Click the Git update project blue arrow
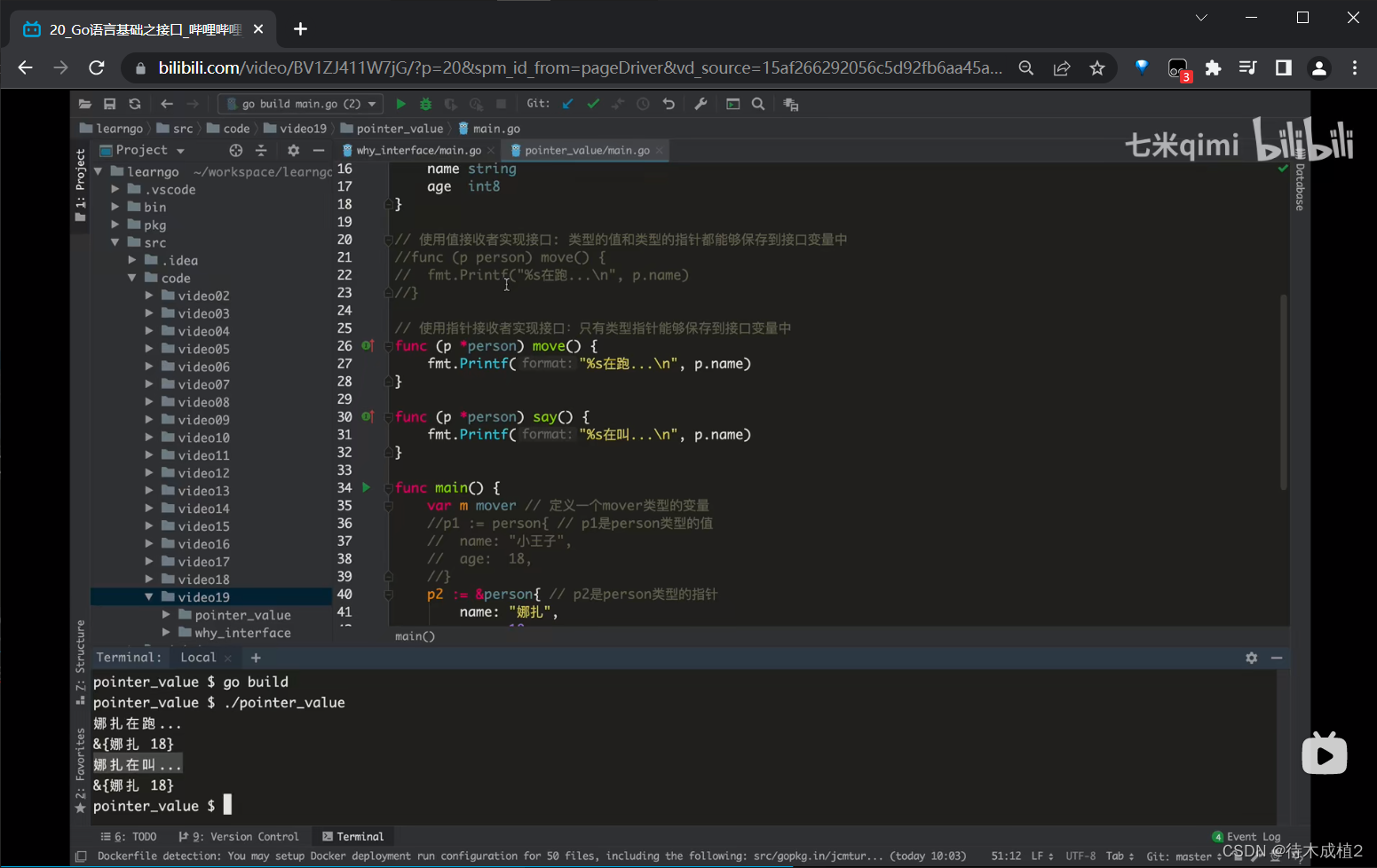This screenshot has width=1377, height=868. coord(568,104)
